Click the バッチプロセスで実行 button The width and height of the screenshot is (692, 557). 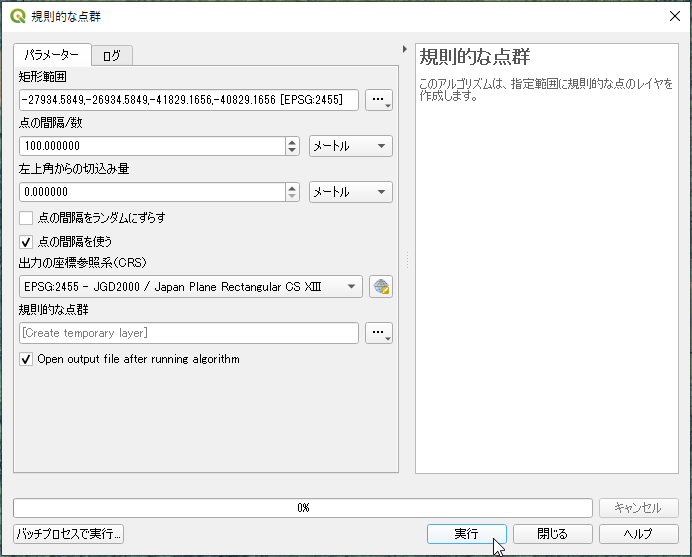tap(68, 534)
